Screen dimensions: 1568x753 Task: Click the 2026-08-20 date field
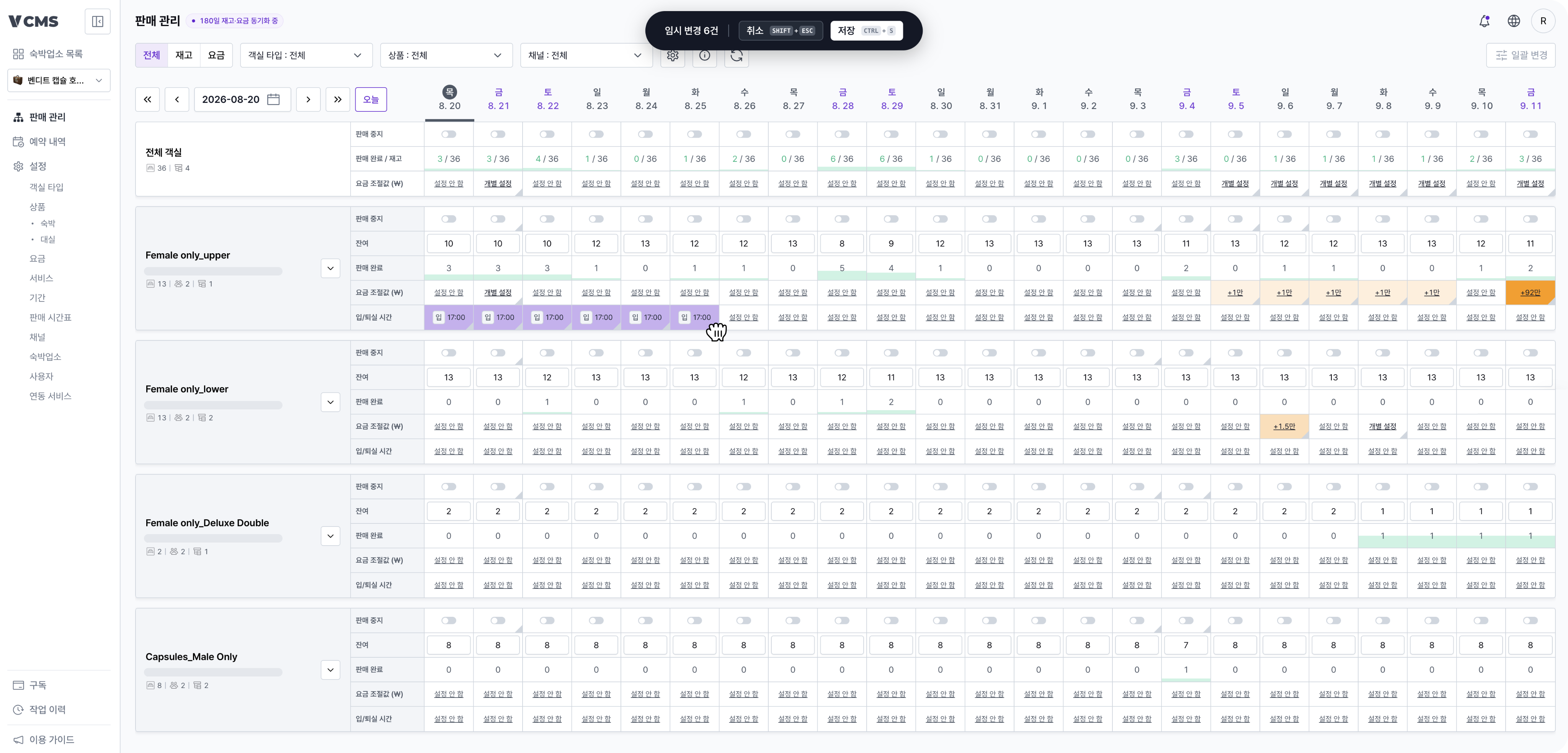pos(242,99)
